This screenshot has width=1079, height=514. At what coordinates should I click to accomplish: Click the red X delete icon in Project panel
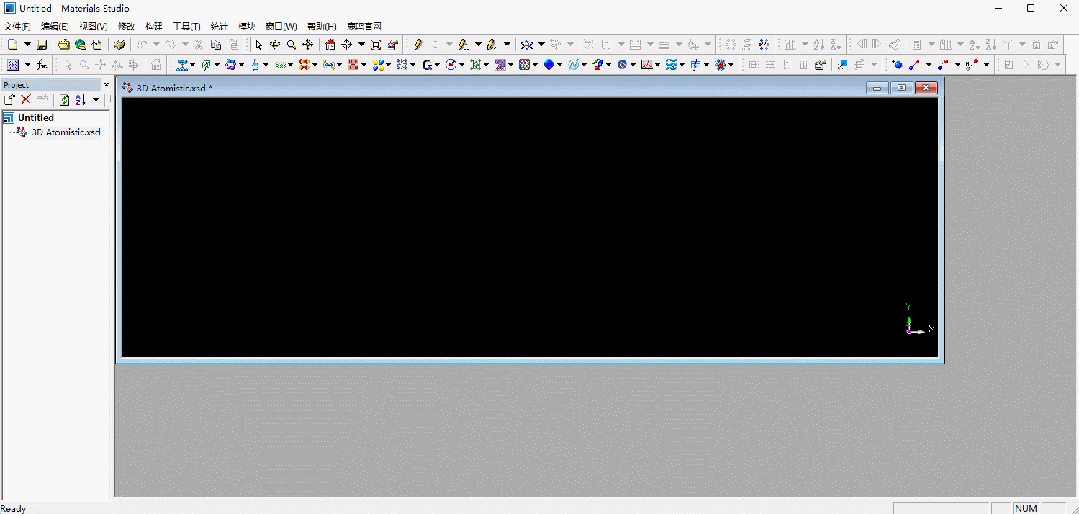click(x=26, y=100)
